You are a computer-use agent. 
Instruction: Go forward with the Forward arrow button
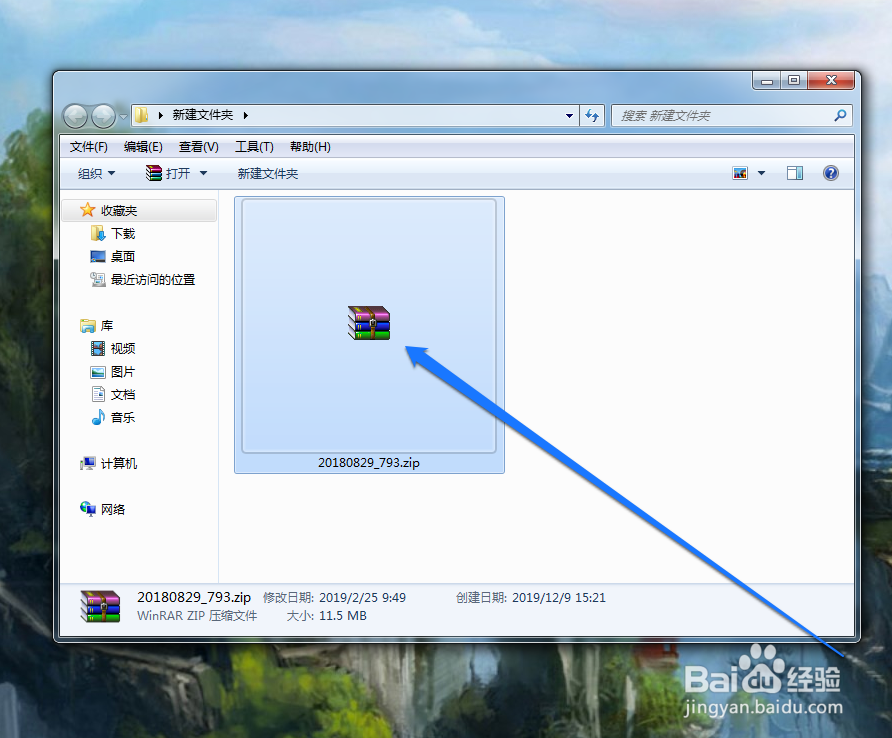click(104, 116)
